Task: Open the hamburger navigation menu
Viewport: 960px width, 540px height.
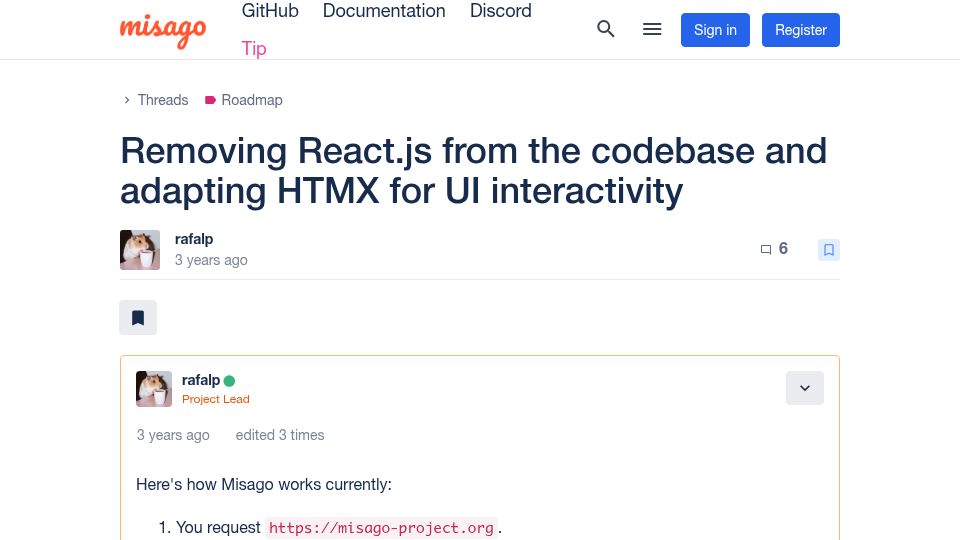Action: 652,29
